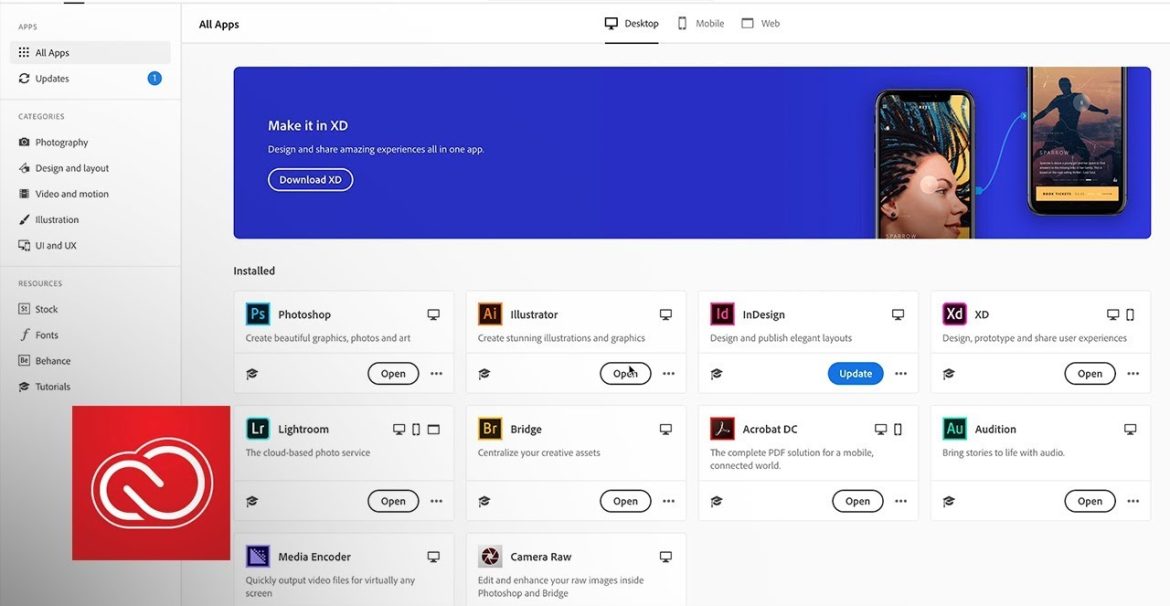The image size is (1170, 606).
Task: Click the All Apps grid icon
Action: (24, 52)
